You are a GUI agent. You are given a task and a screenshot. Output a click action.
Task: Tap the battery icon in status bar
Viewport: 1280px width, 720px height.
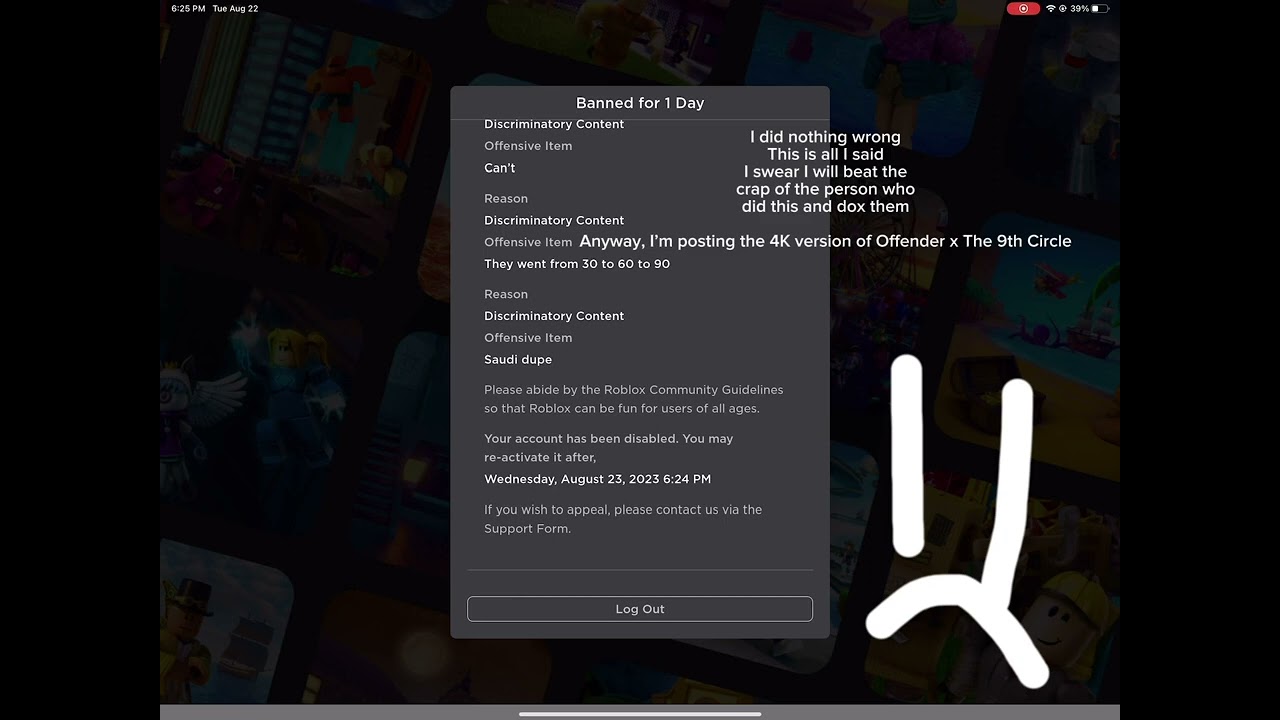(1101, 8)
